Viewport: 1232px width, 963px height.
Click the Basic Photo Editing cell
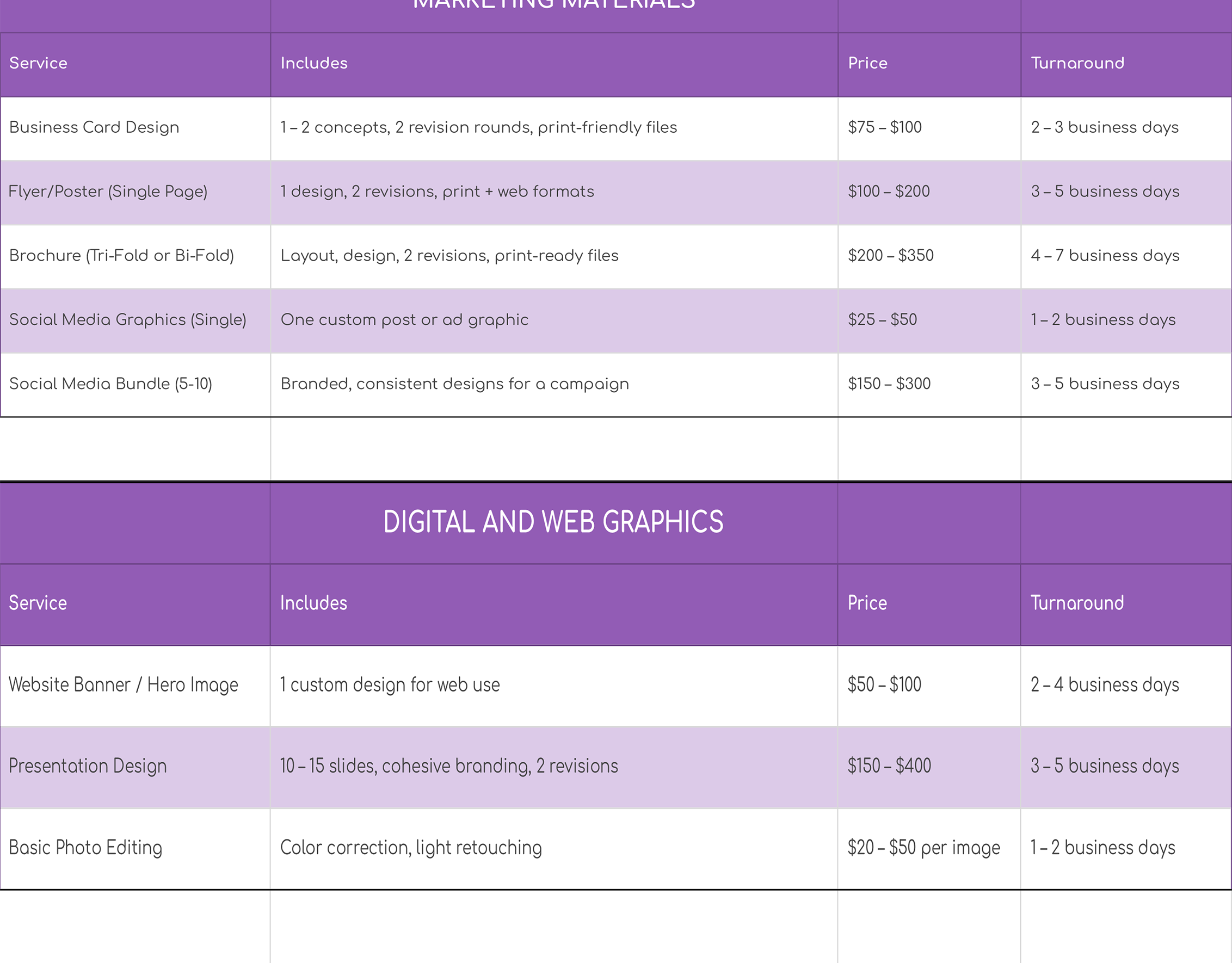coord(85,848)
